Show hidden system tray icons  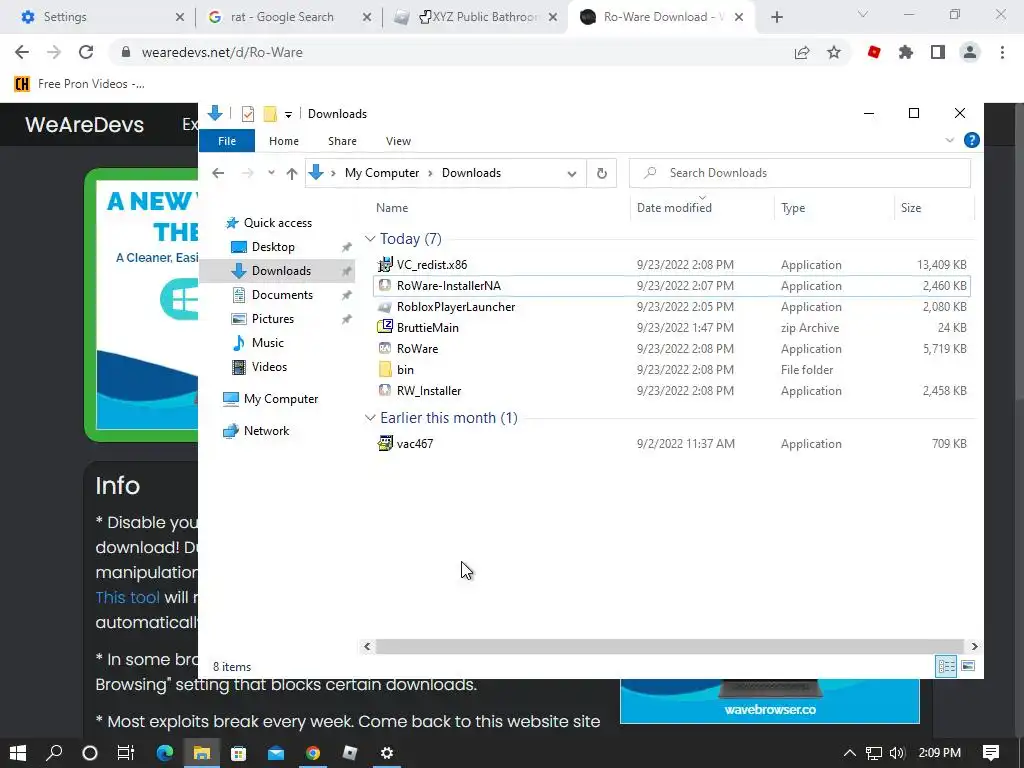(850, 753)
